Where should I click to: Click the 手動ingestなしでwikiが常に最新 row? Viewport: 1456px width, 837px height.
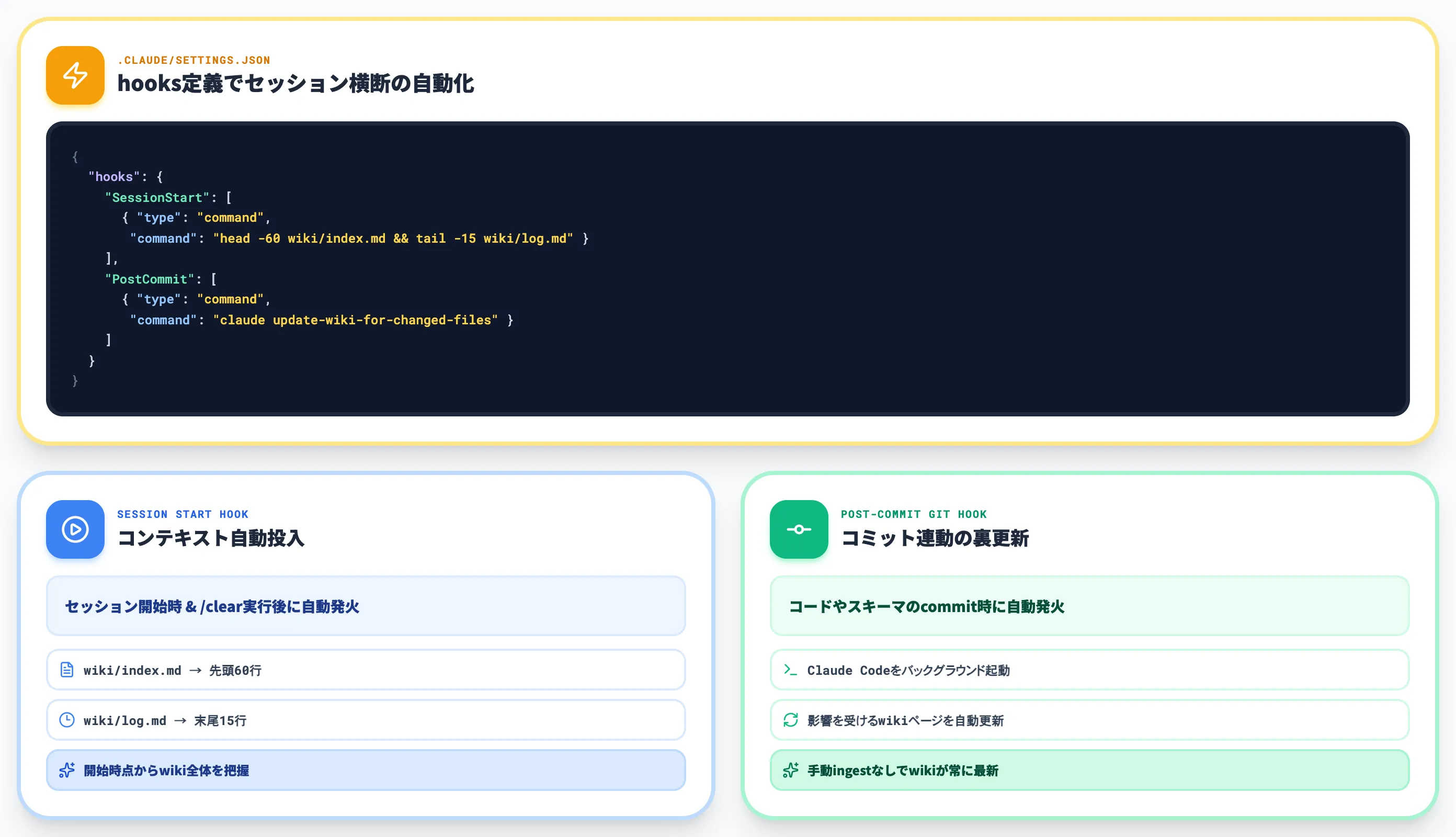[1089, 770]
